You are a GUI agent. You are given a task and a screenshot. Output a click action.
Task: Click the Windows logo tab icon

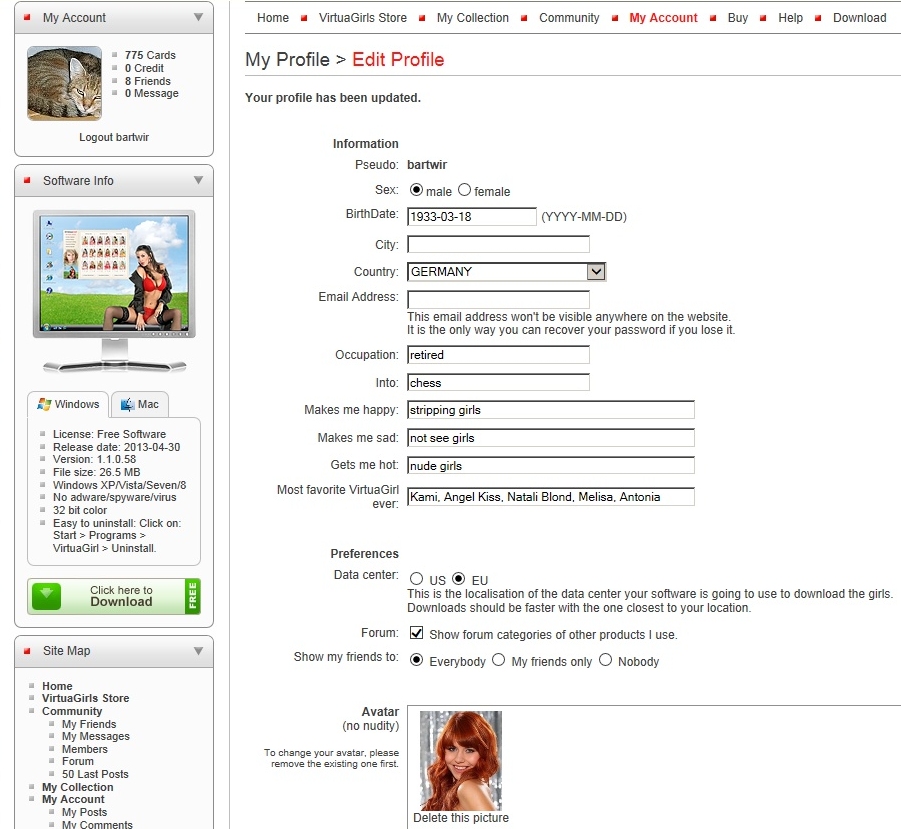44,404
